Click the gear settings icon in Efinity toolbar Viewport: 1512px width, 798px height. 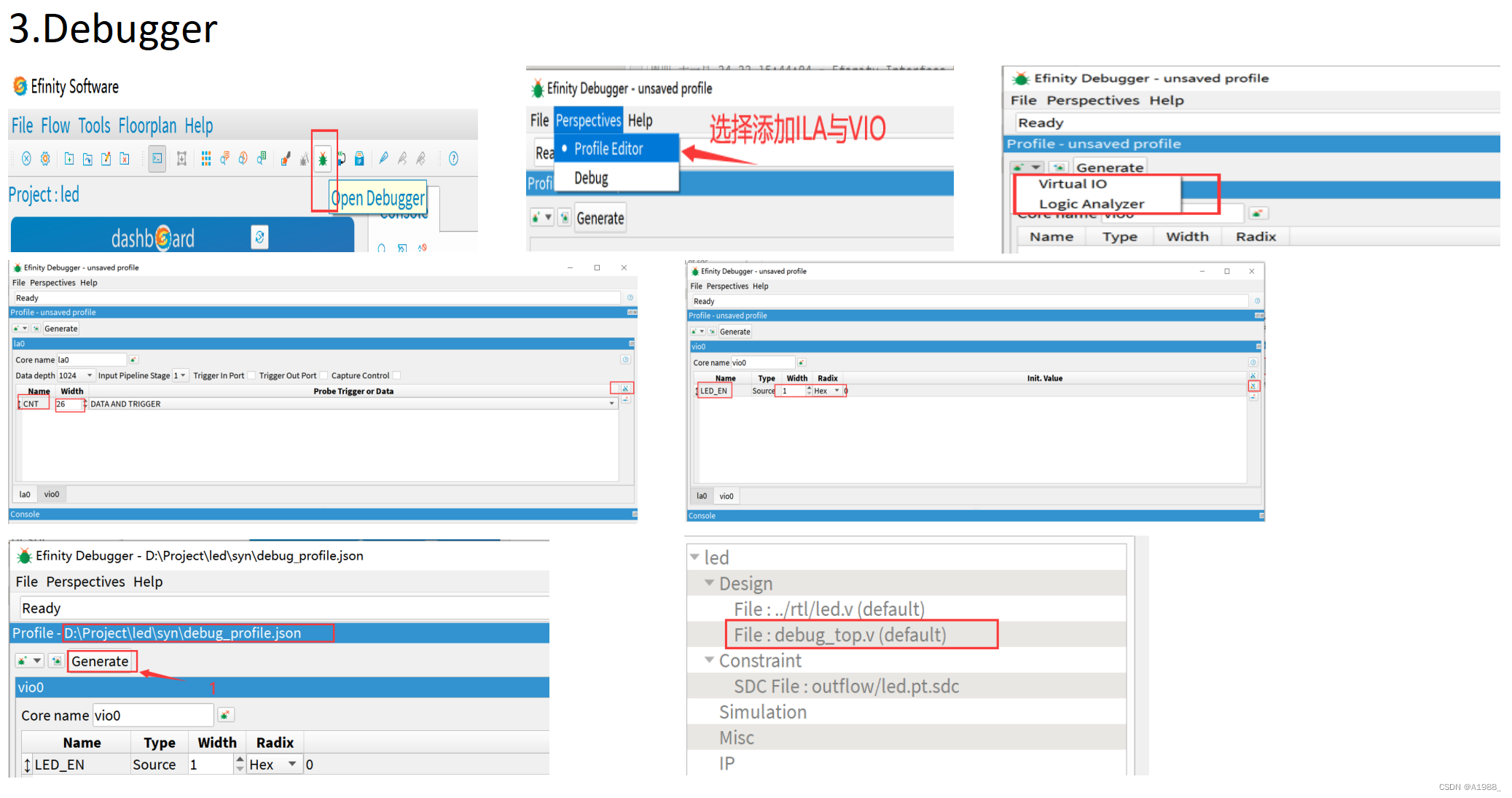pos(45,159)
